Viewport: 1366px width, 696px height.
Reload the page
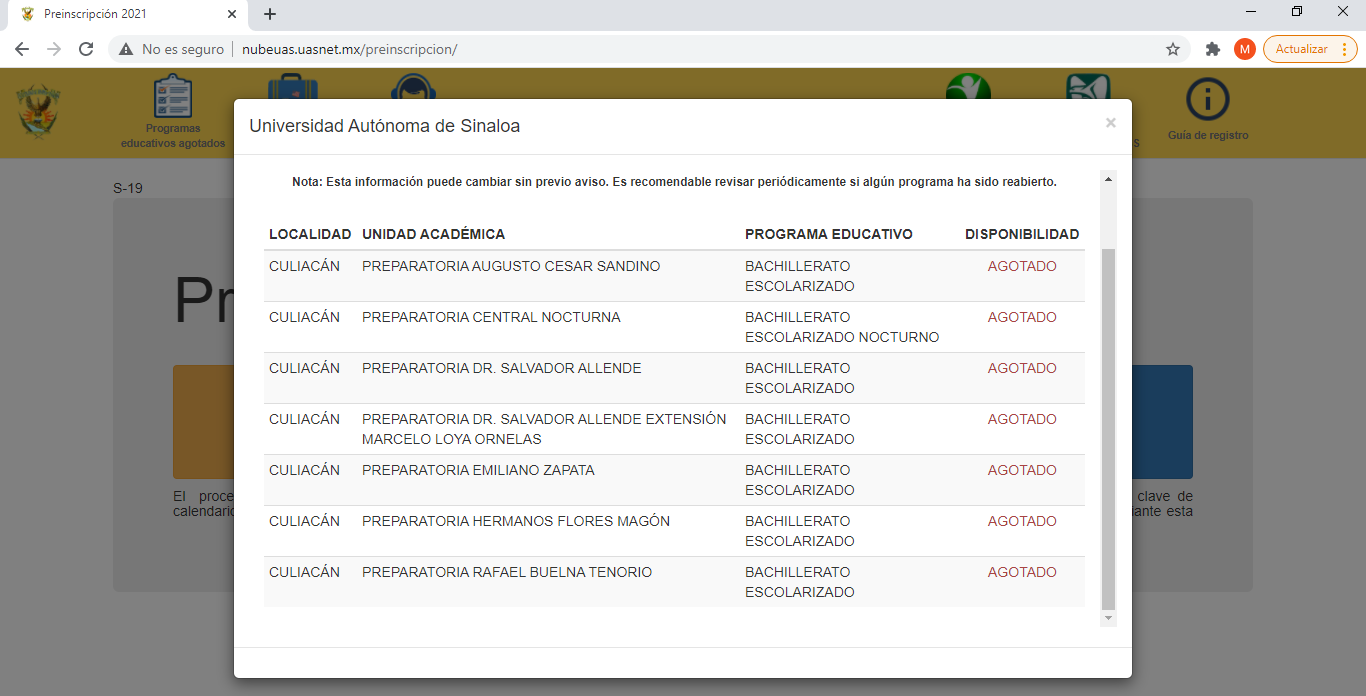(86, 49)
